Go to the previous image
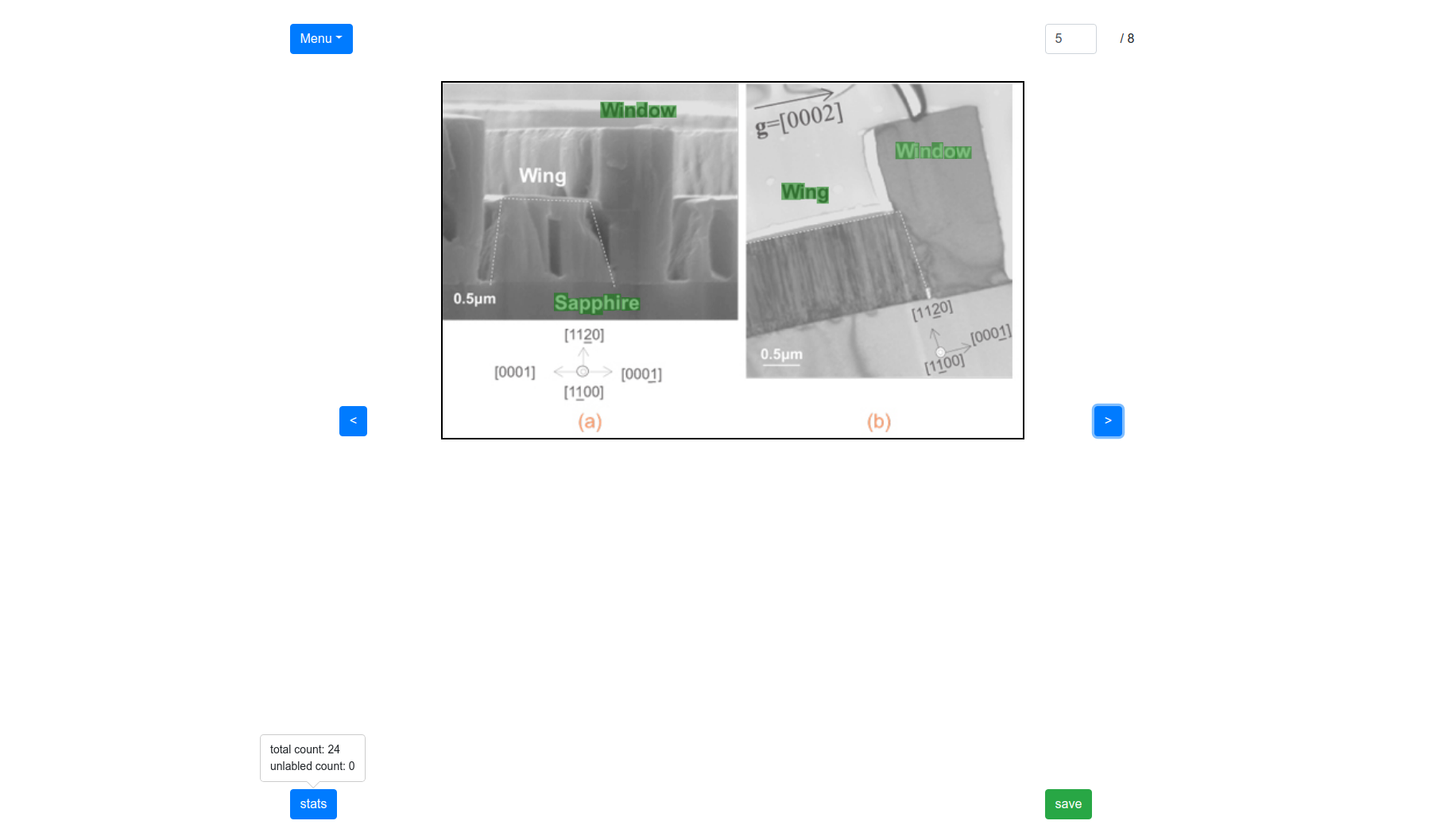1452x840 pixels. [353, 421]
